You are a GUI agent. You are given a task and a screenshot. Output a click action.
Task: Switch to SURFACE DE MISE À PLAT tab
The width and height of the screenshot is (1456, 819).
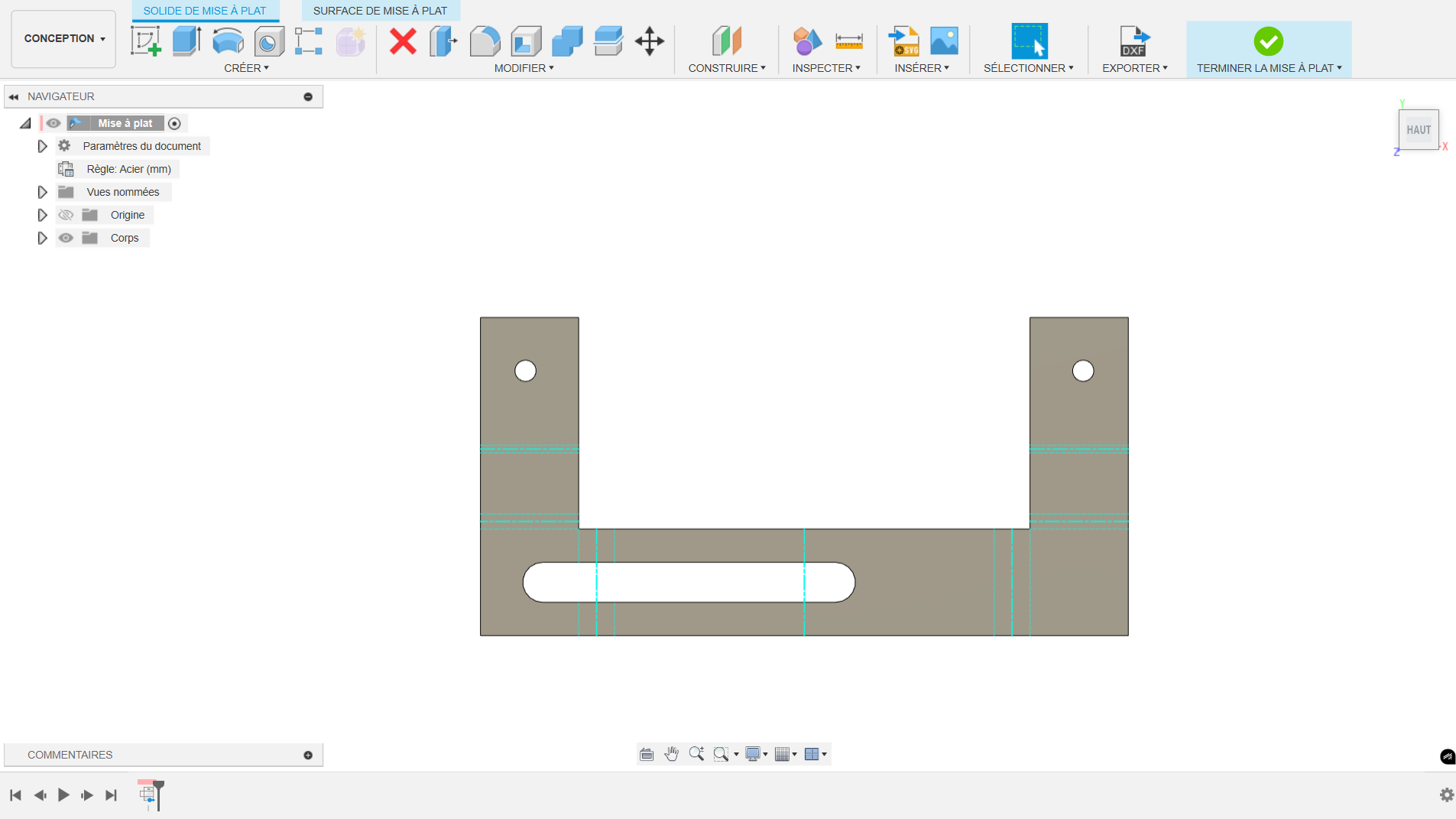coord(380,11)
